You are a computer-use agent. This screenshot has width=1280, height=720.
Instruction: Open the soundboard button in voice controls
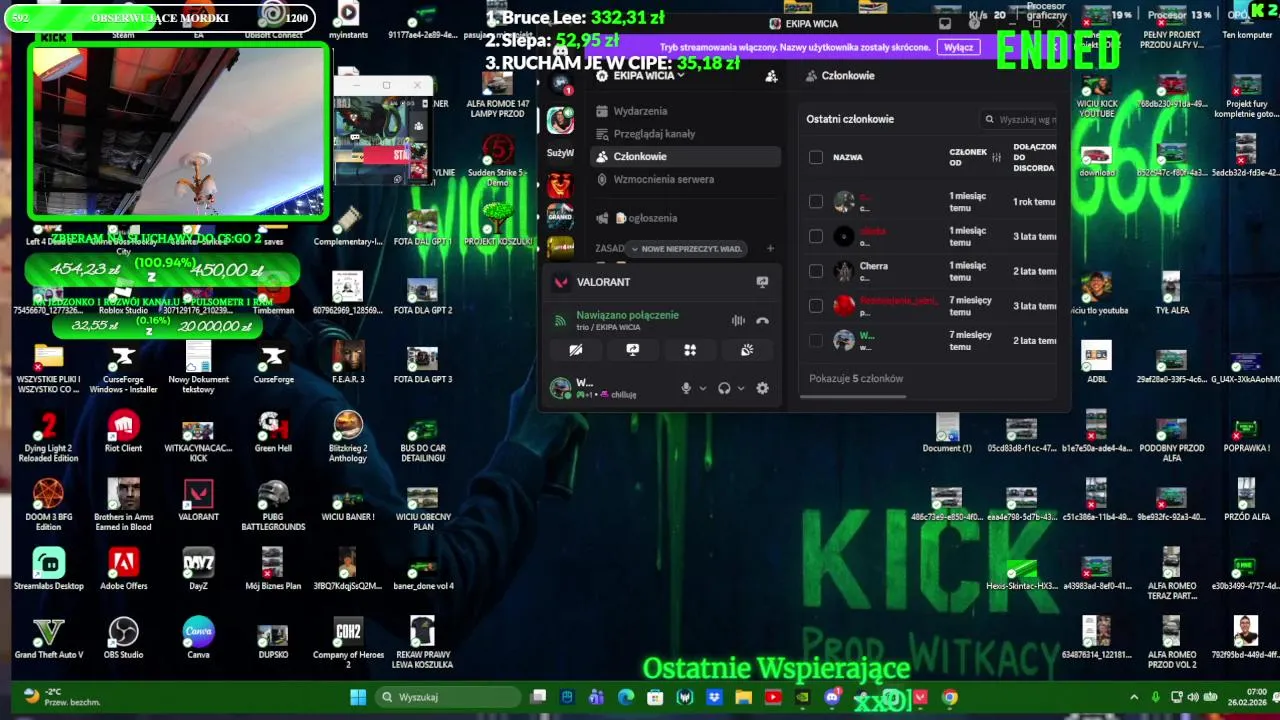pos(746,350)
